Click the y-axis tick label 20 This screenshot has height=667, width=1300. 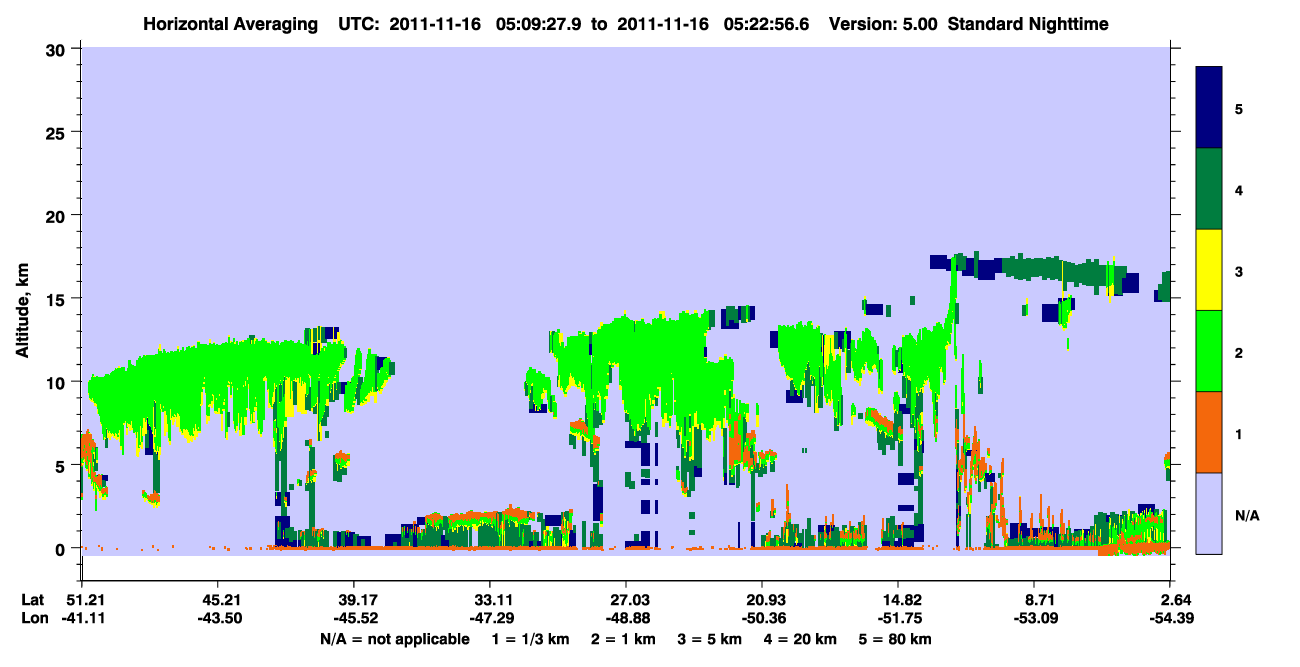click(58, 215)
